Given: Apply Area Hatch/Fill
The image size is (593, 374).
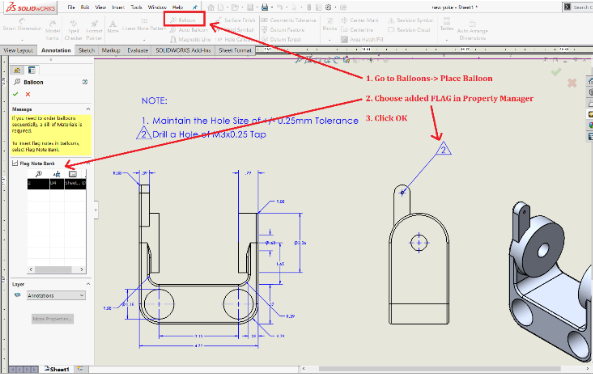Looking at the screenshot, I should click(x=362, y=39).
